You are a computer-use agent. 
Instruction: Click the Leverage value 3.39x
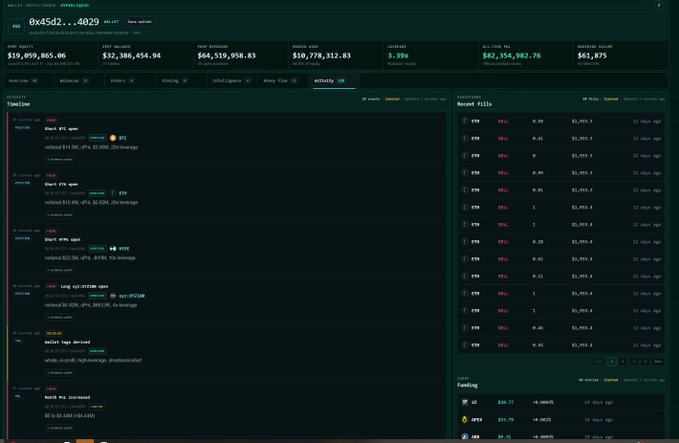click(398, 55)
